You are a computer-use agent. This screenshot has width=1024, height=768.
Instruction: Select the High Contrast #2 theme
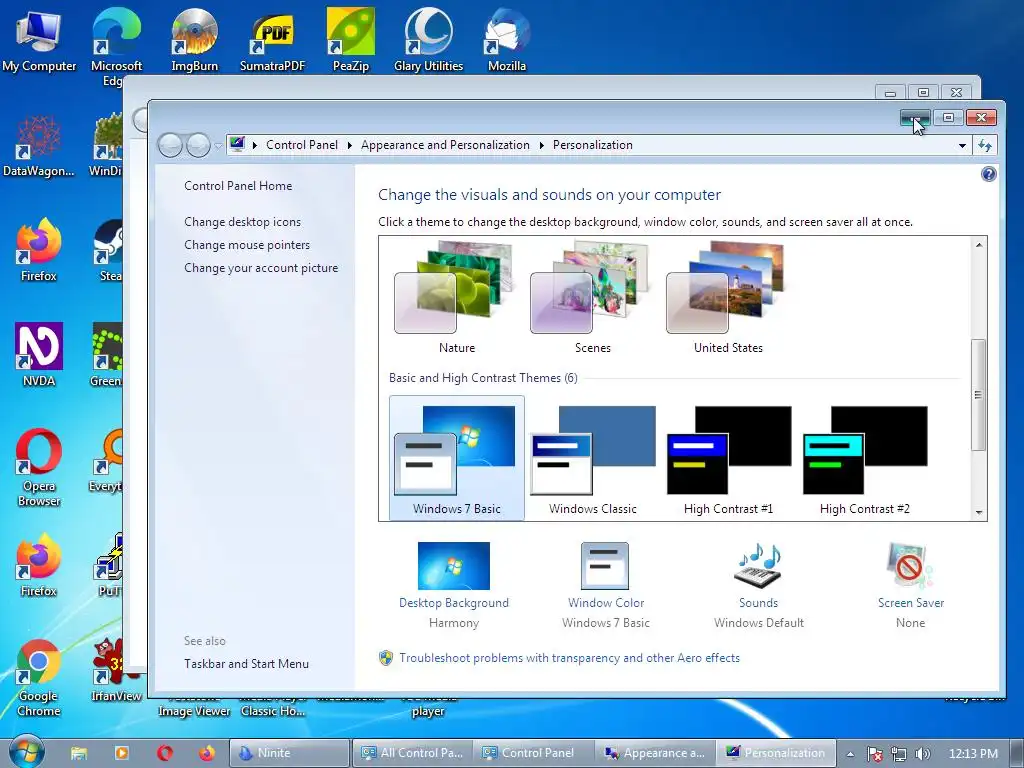pos(864,458)
